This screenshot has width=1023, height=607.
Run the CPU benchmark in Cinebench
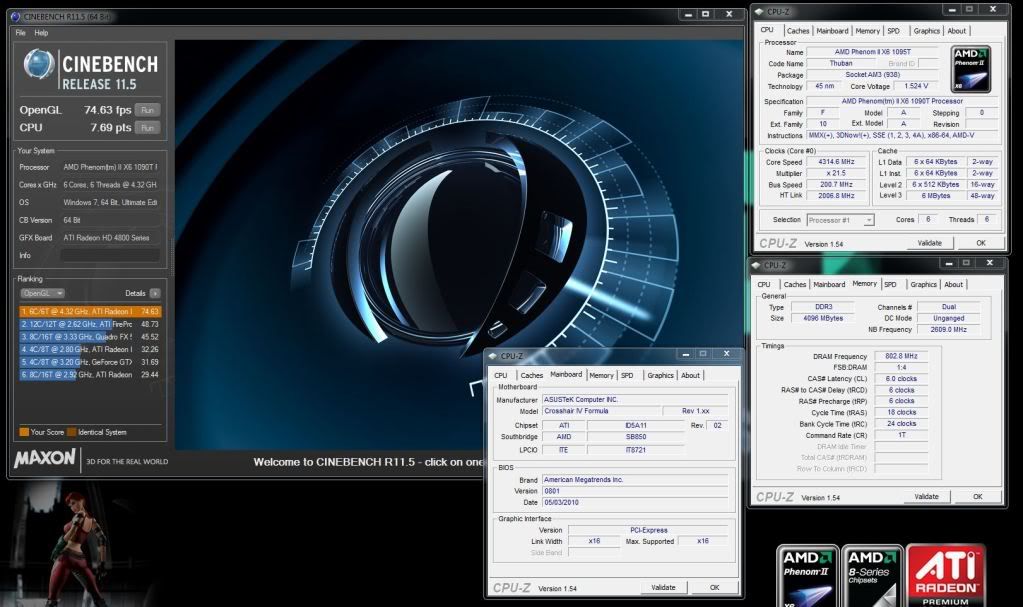147,128
